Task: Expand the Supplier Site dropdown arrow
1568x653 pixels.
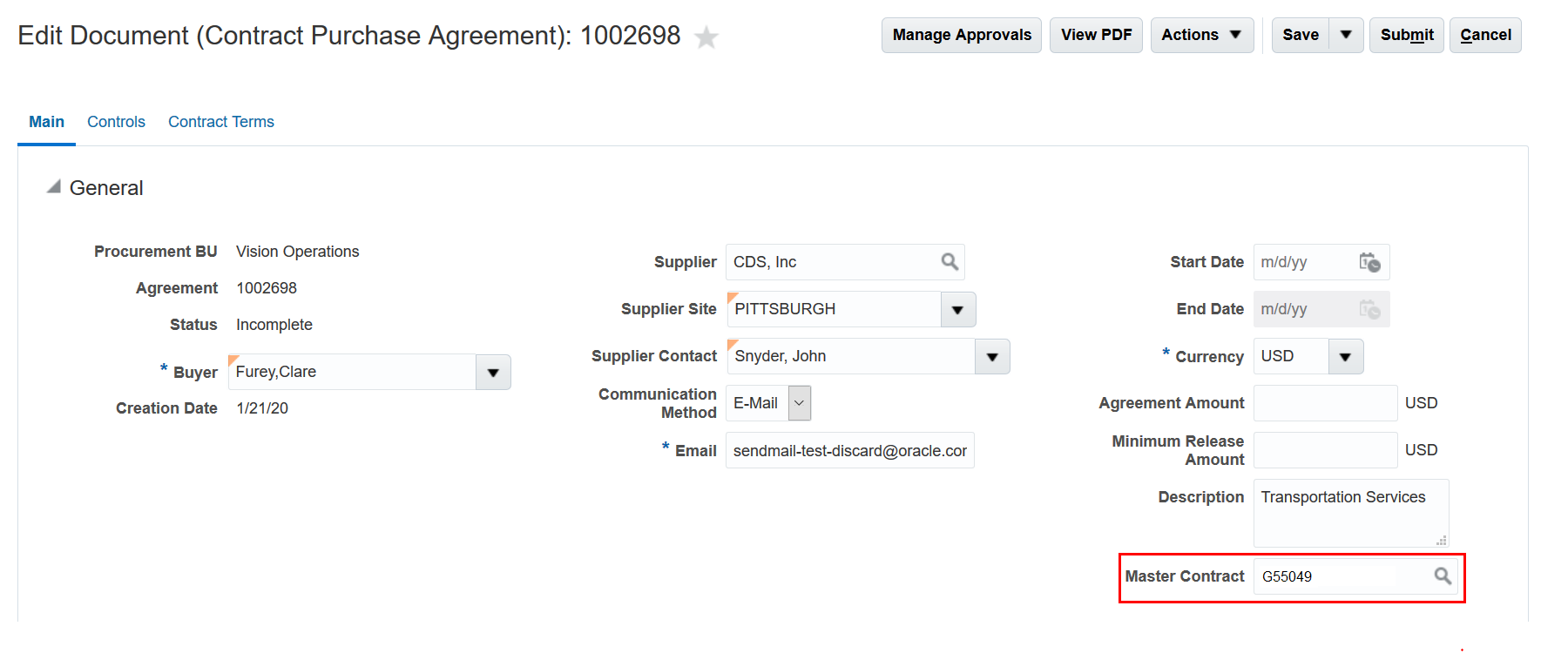Action: click(x=957, y=310)
